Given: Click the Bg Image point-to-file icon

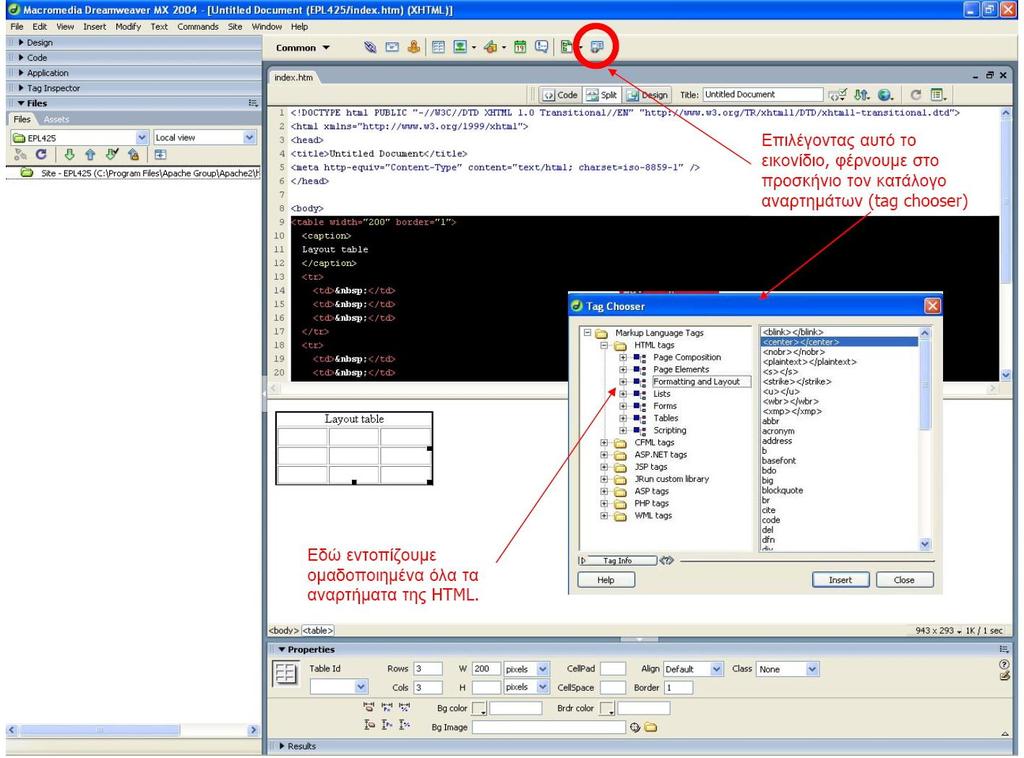Looking at the screenshot, I should pos(635,727).
